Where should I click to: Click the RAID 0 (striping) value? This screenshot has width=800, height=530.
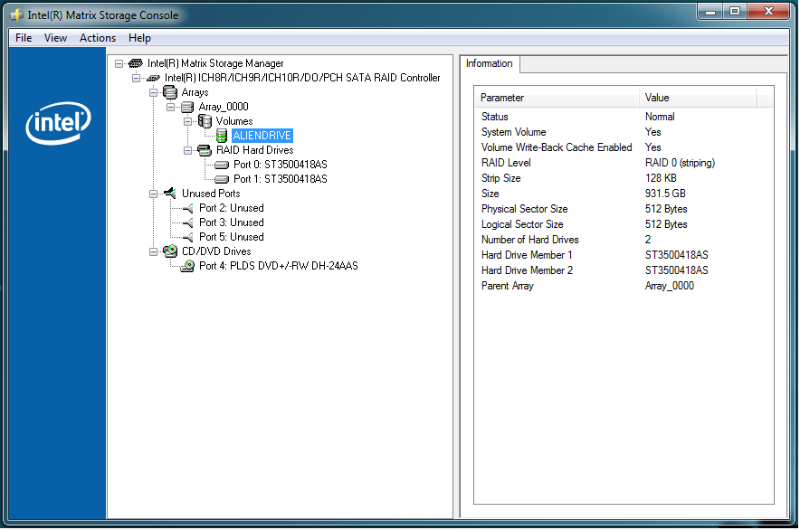[x=680, y=163]
